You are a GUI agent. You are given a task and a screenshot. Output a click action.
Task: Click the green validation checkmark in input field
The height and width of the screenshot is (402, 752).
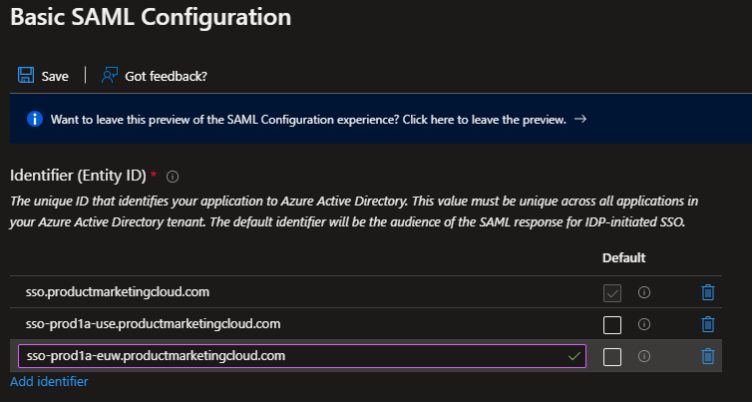(x=574, y=356)
